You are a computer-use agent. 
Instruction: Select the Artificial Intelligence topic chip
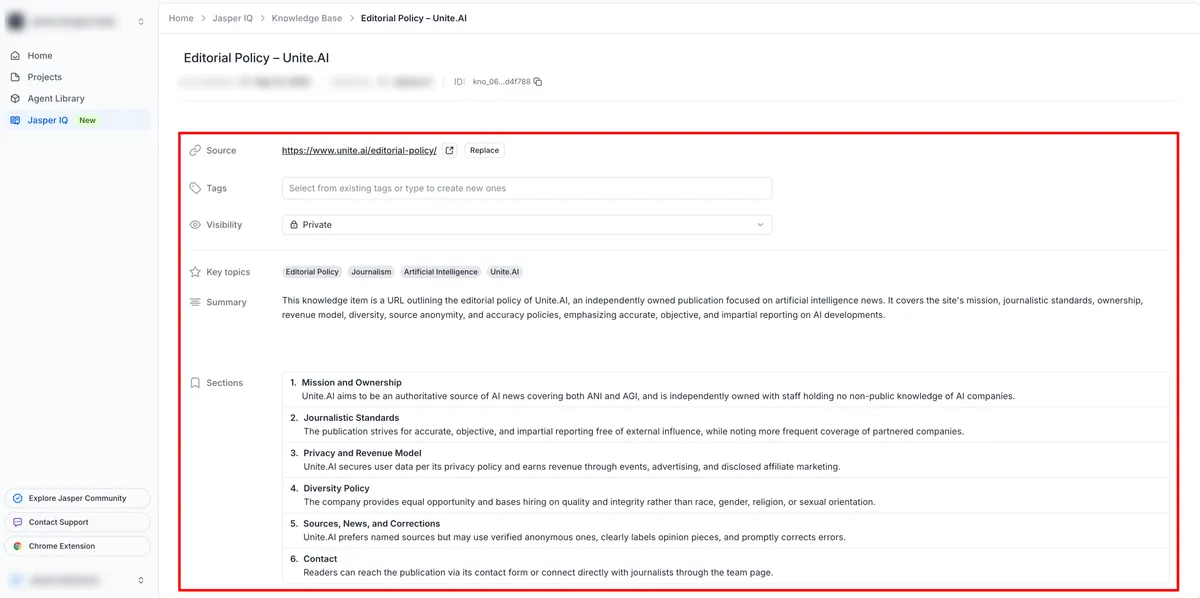tap(441, 272)
